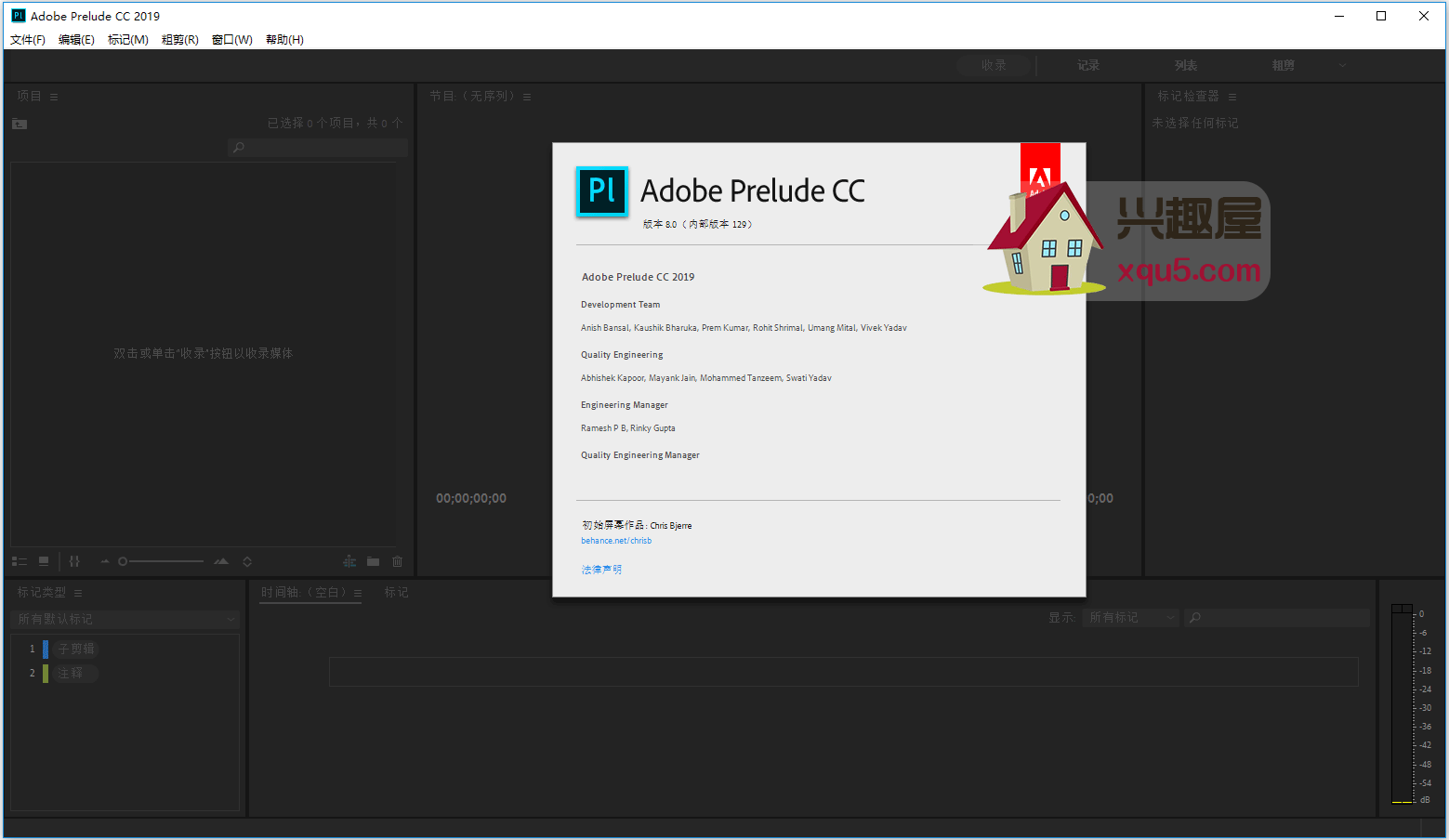Click the folder-up icon in project panel
The height and width of the screenshot is (840, 1449).
[x=20, y=124]
